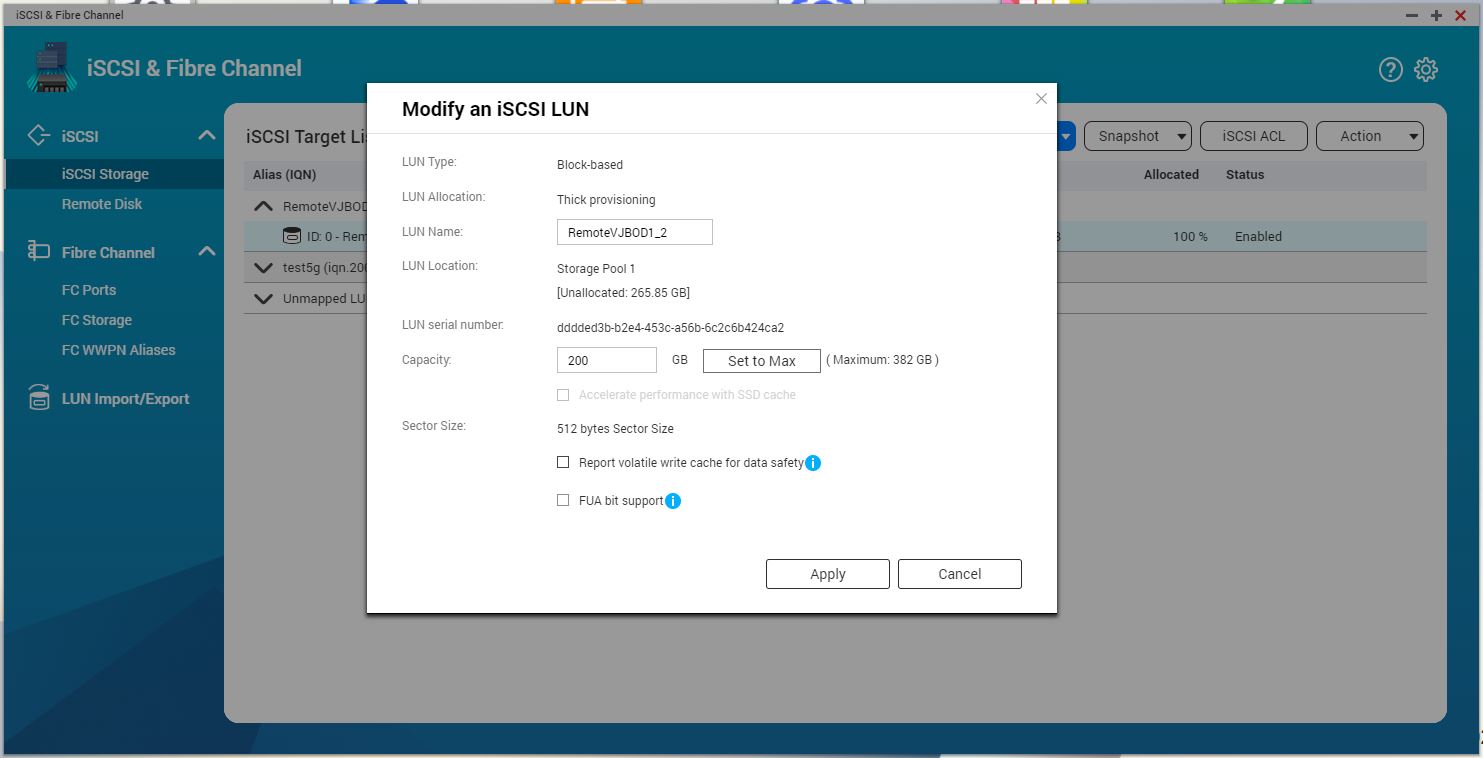Click info icon beside FUA bit support
Screen dimensions: 1483x758
pyautogui.click(x=673, y=501)
